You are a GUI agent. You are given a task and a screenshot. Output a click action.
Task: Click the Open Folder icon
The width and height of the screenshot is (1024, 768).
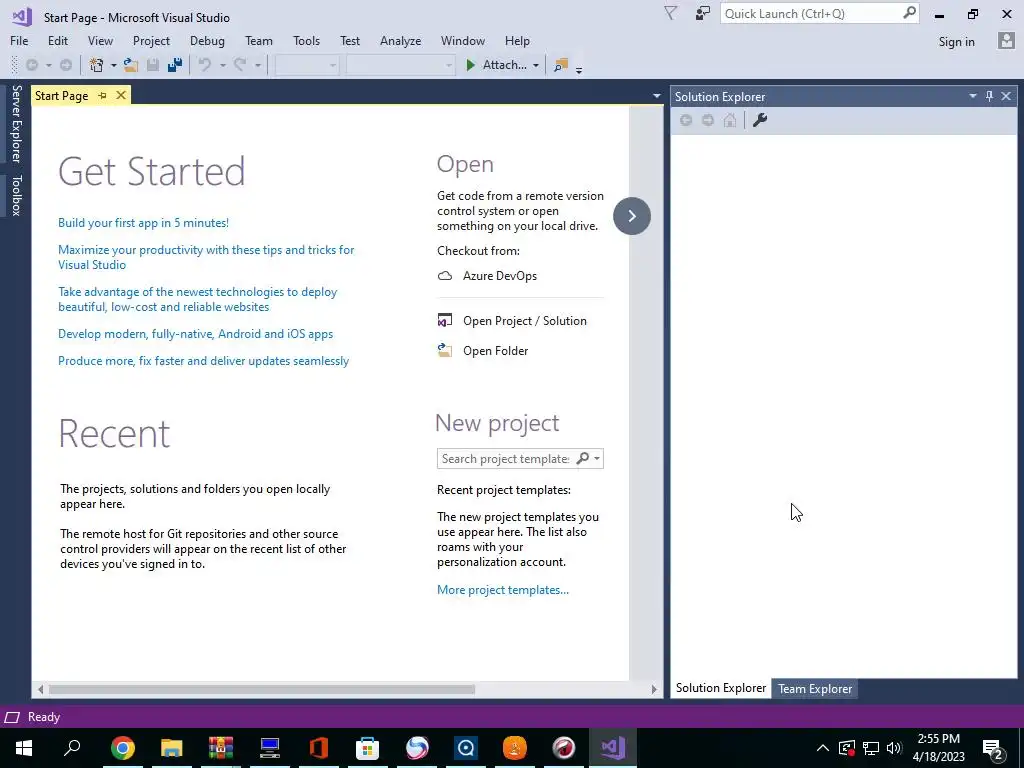pos(445,351)
